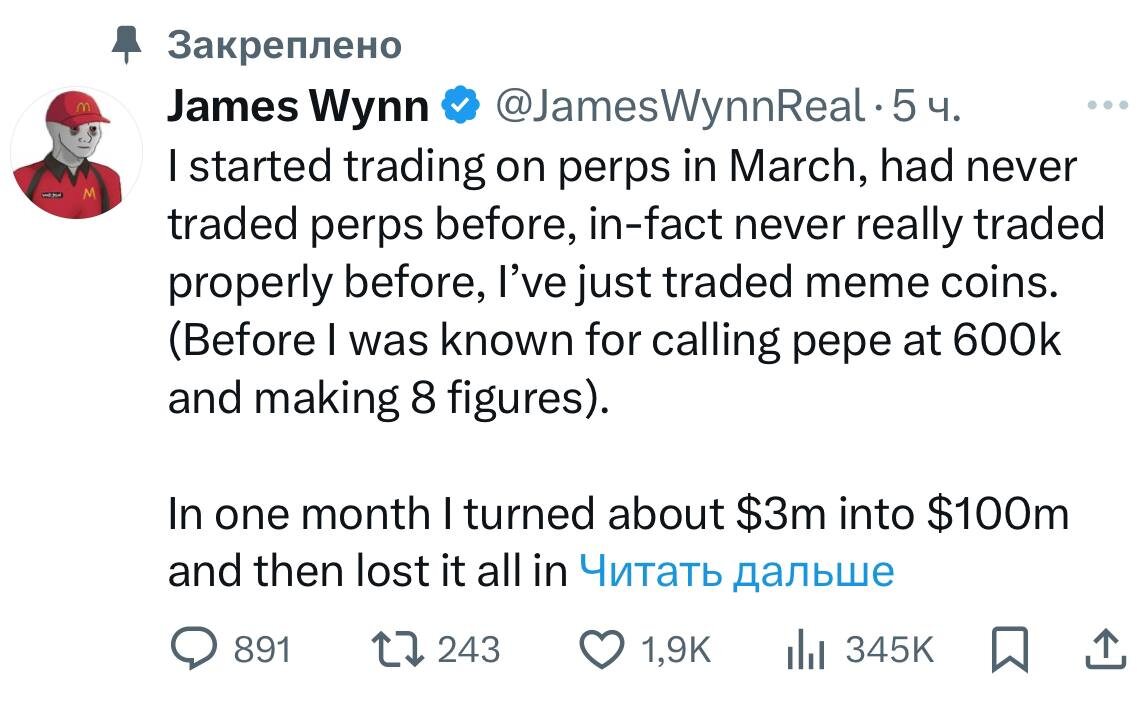Open the James Wynn display name

298,105
